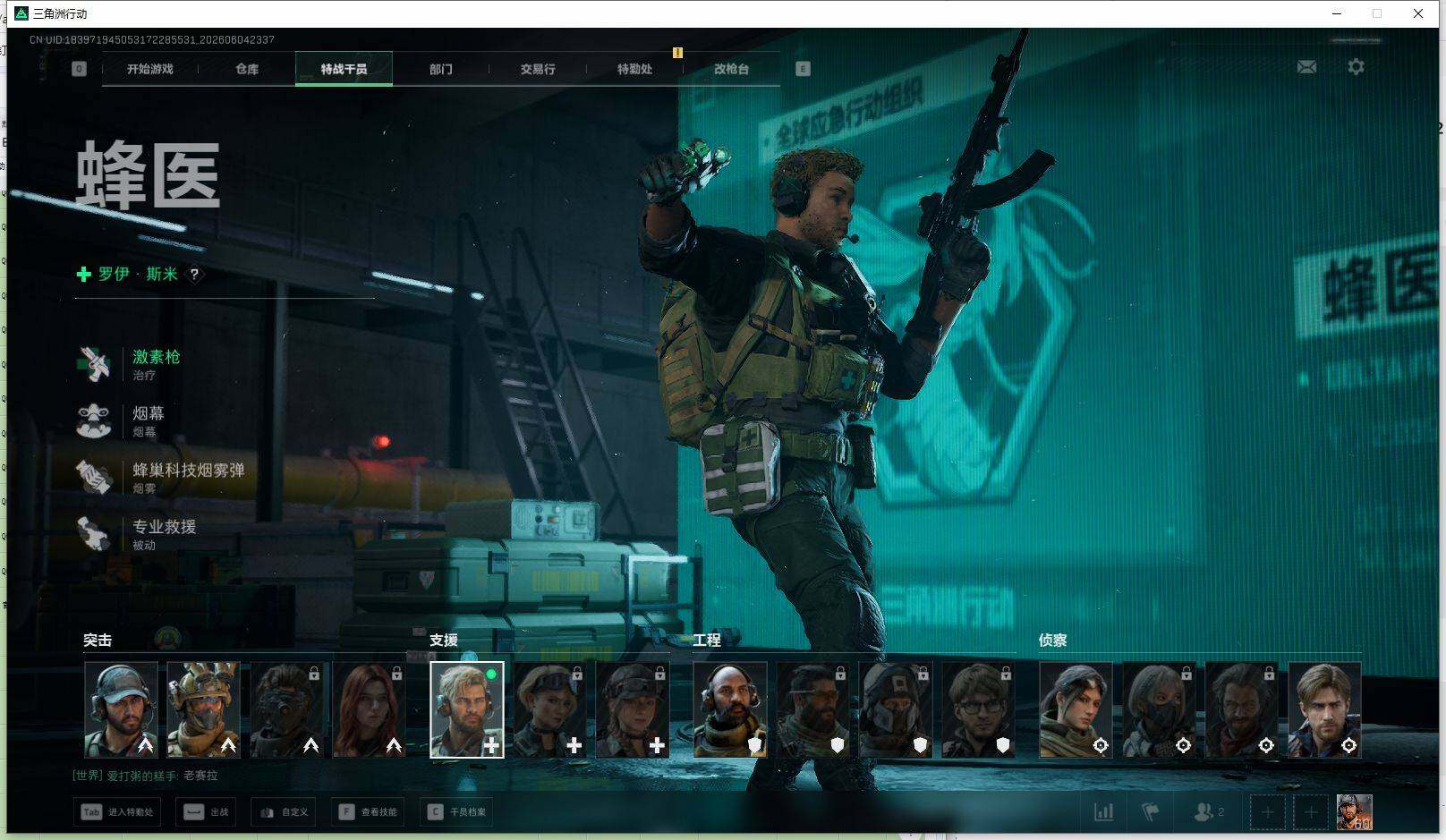Open the friends icon showing 2

coord(1209,812)
